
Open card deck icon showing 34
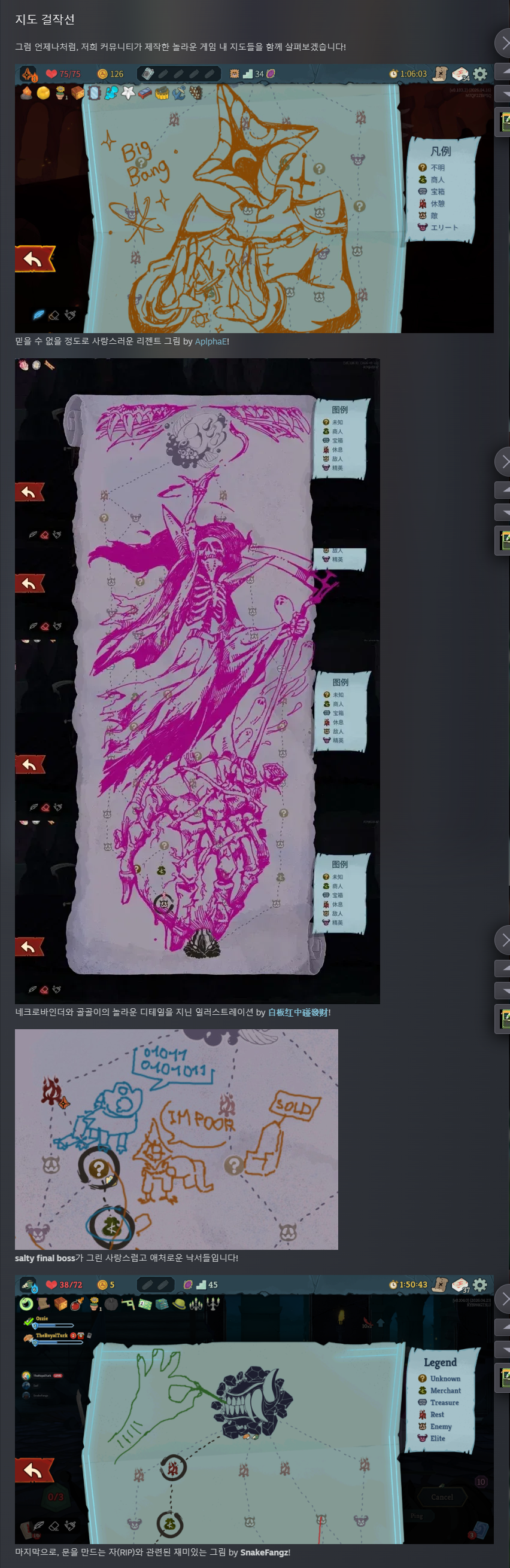pos(461,74)
